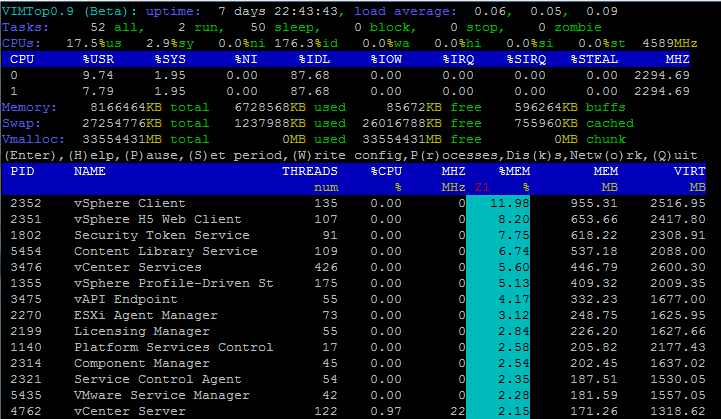This screenshot has height=419, width=721.
Task: Select the Licensing Manager process name
Action: coord(142,331)
